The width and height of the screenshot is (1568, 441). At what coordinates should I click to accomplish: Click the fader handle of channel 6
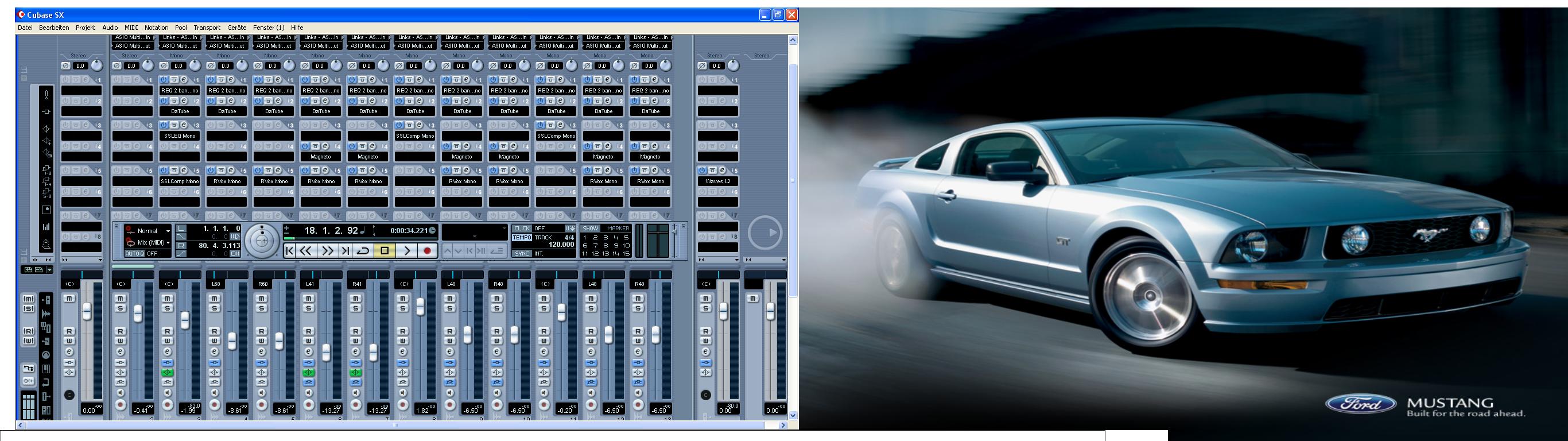point(326,352)
